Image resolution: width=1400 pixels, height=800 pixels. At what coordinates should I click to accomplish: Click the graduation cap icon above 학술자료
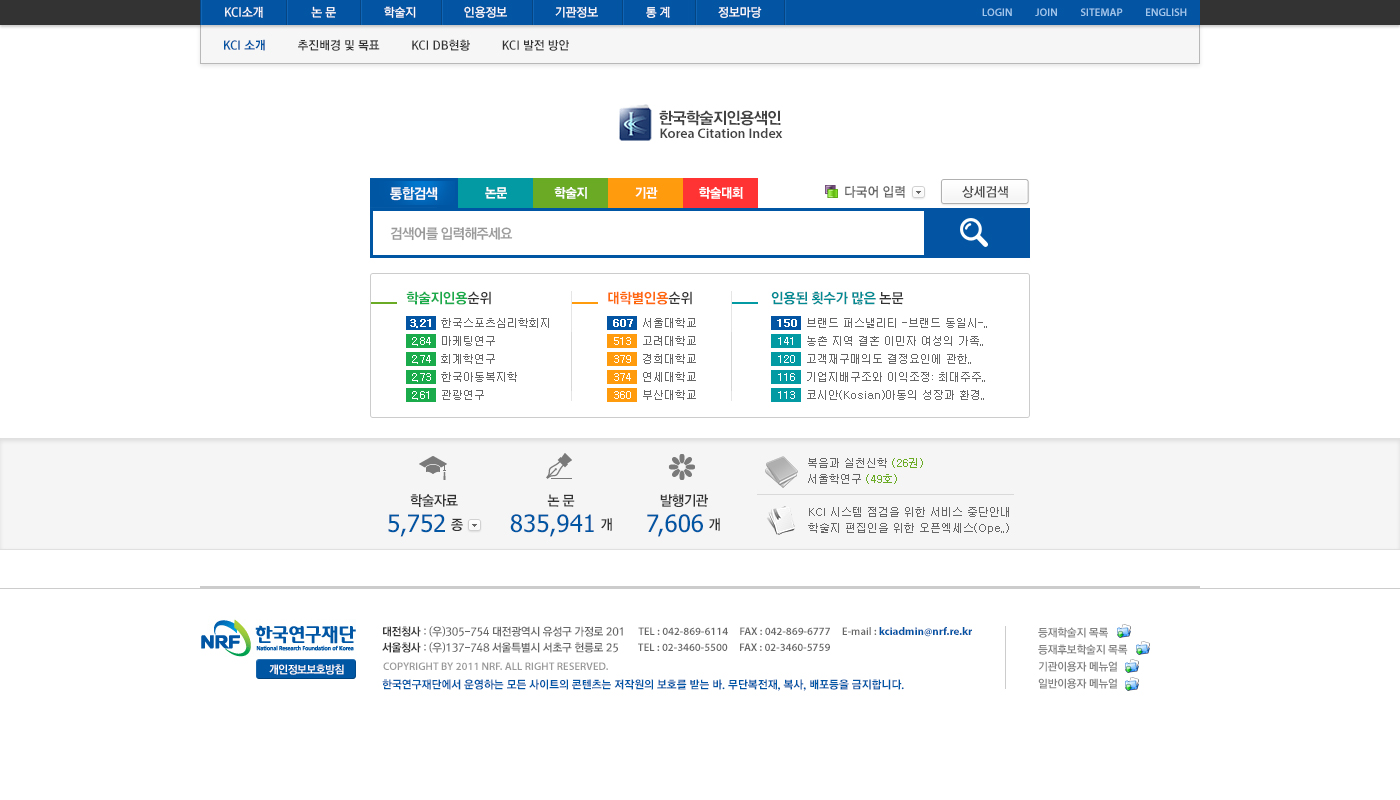433,467
